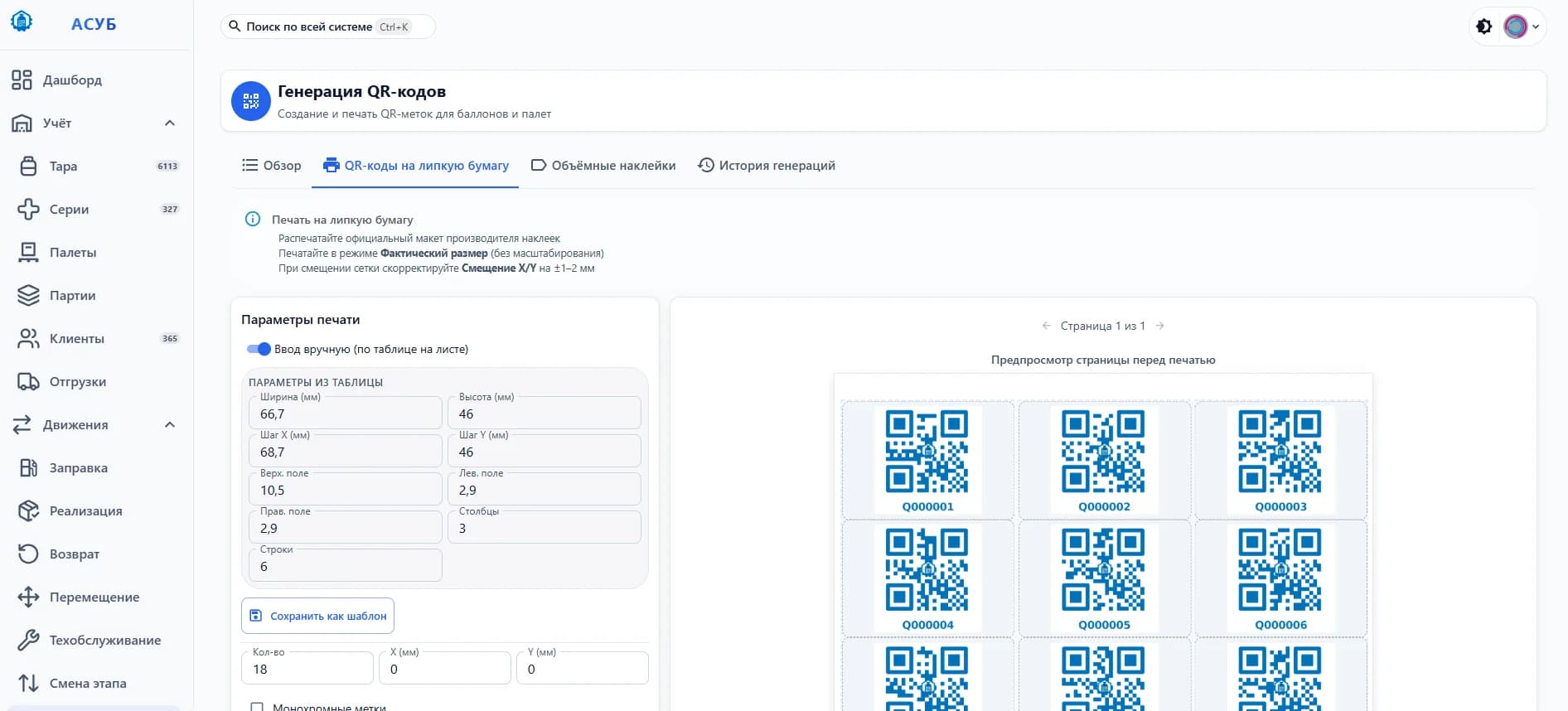Click the Высота (мм) input field
The image size is (1568, 711).
[544, 413]
